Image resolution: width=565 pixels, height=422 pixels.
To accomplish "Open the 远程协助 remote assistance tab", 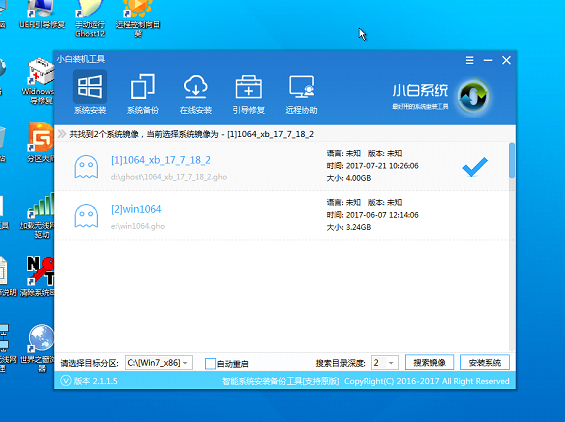I will [x=302, y=93].
